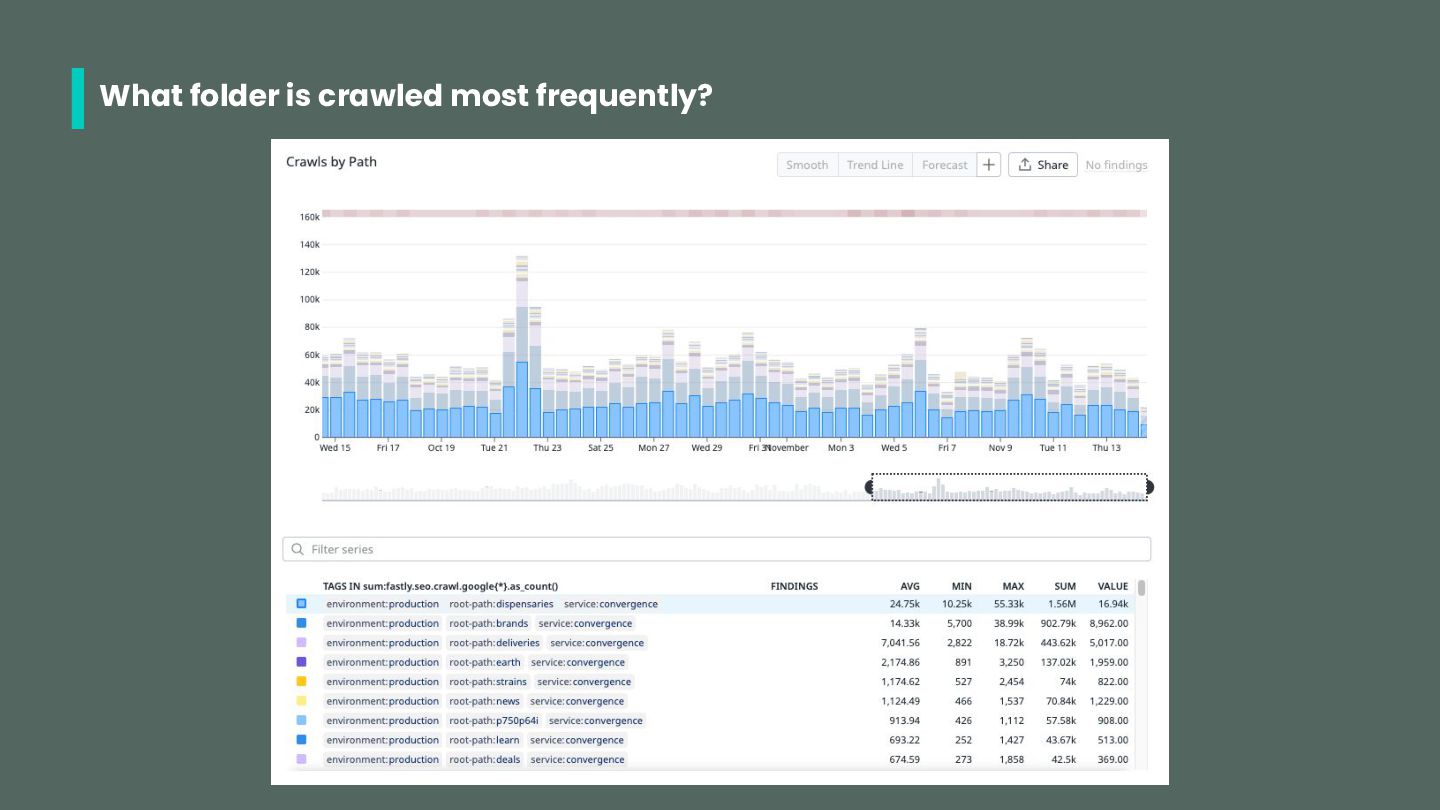
Task: Click the right handle of the time range selector
Action: (1149, 487)
